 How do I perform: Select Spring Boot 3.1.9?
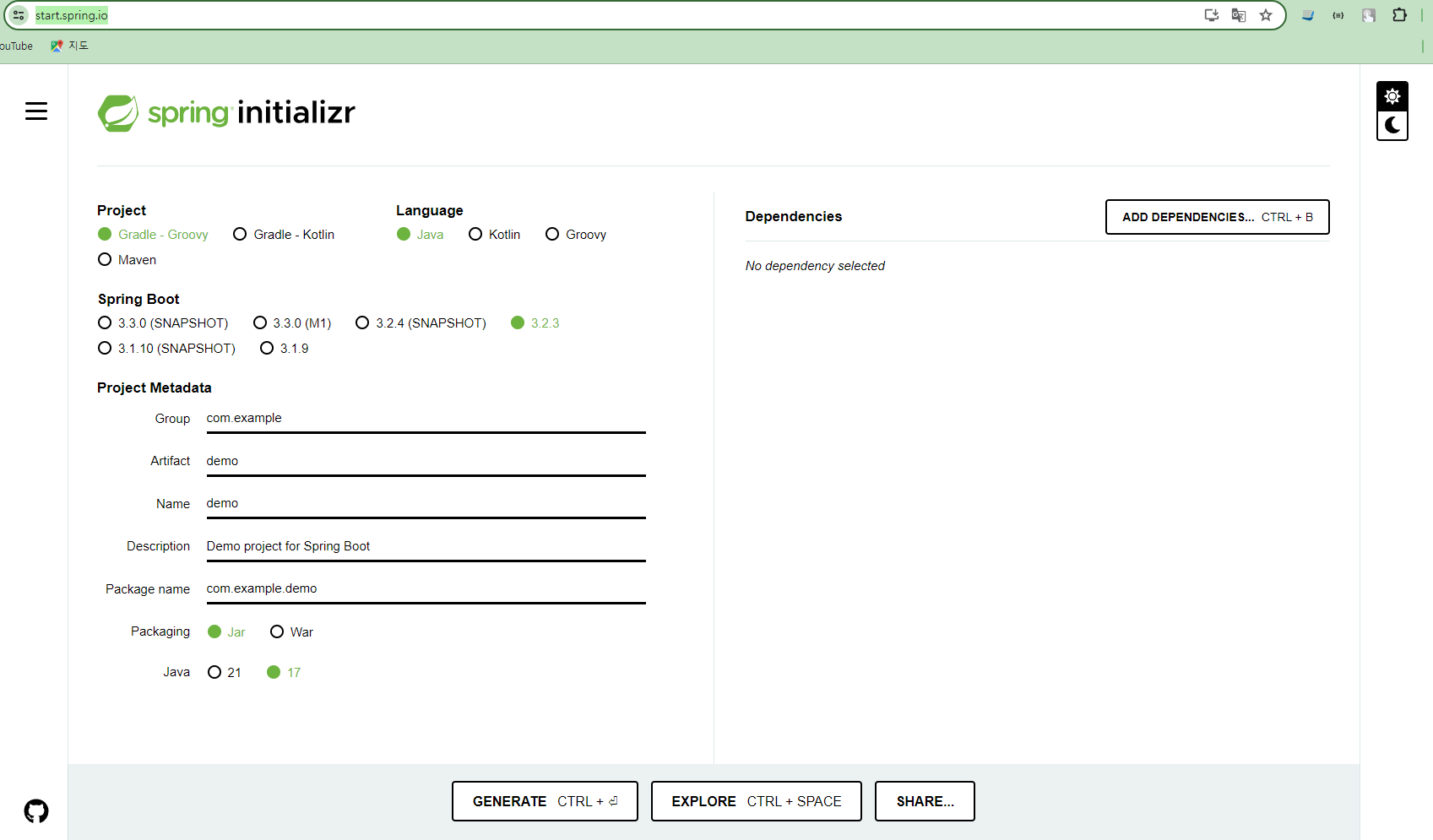tap(284, 349)
